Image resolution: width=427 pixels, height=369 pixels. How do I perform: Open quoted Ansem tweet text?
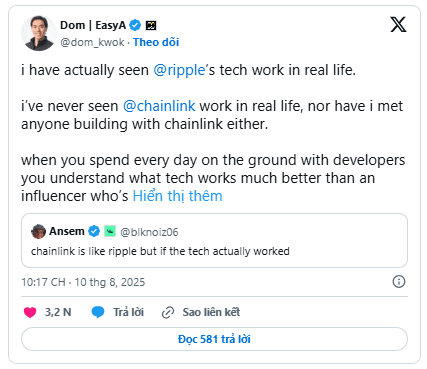coord(160,251)
